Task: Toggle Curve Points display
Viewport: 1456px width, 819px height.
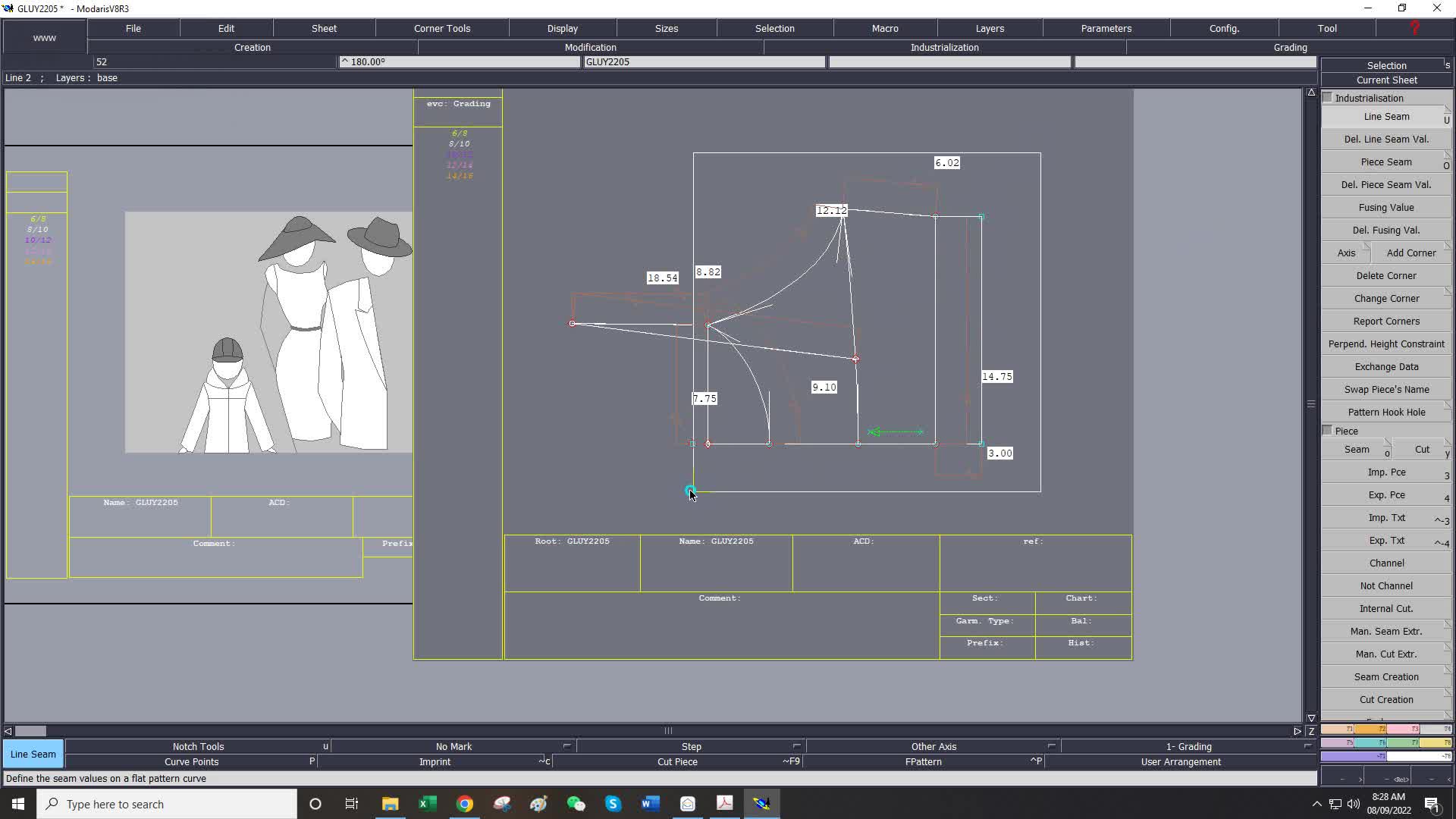Action: click(191, 761)
